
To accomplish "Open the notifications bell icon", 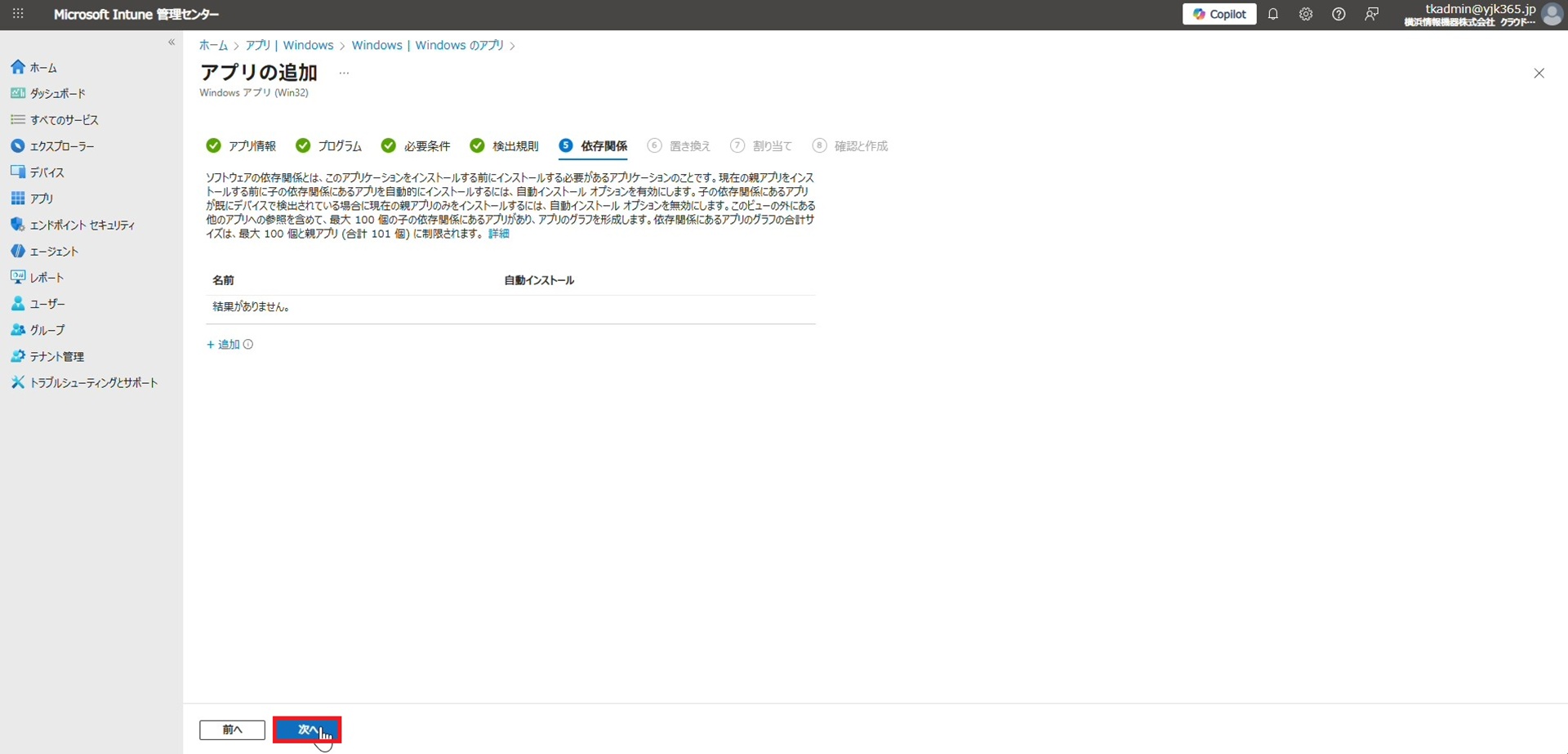I will (1272, 15).
